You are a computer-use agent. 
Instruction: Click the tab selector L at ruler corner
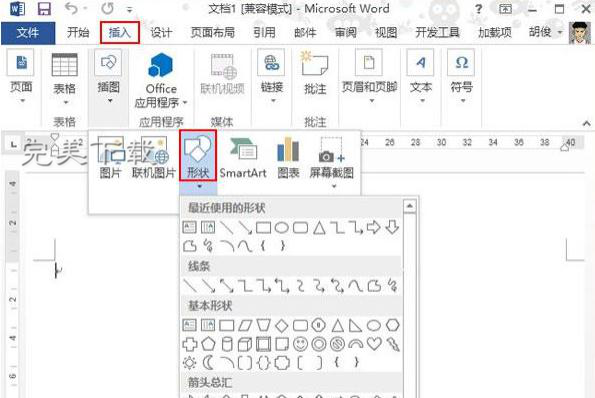point(14,145)
